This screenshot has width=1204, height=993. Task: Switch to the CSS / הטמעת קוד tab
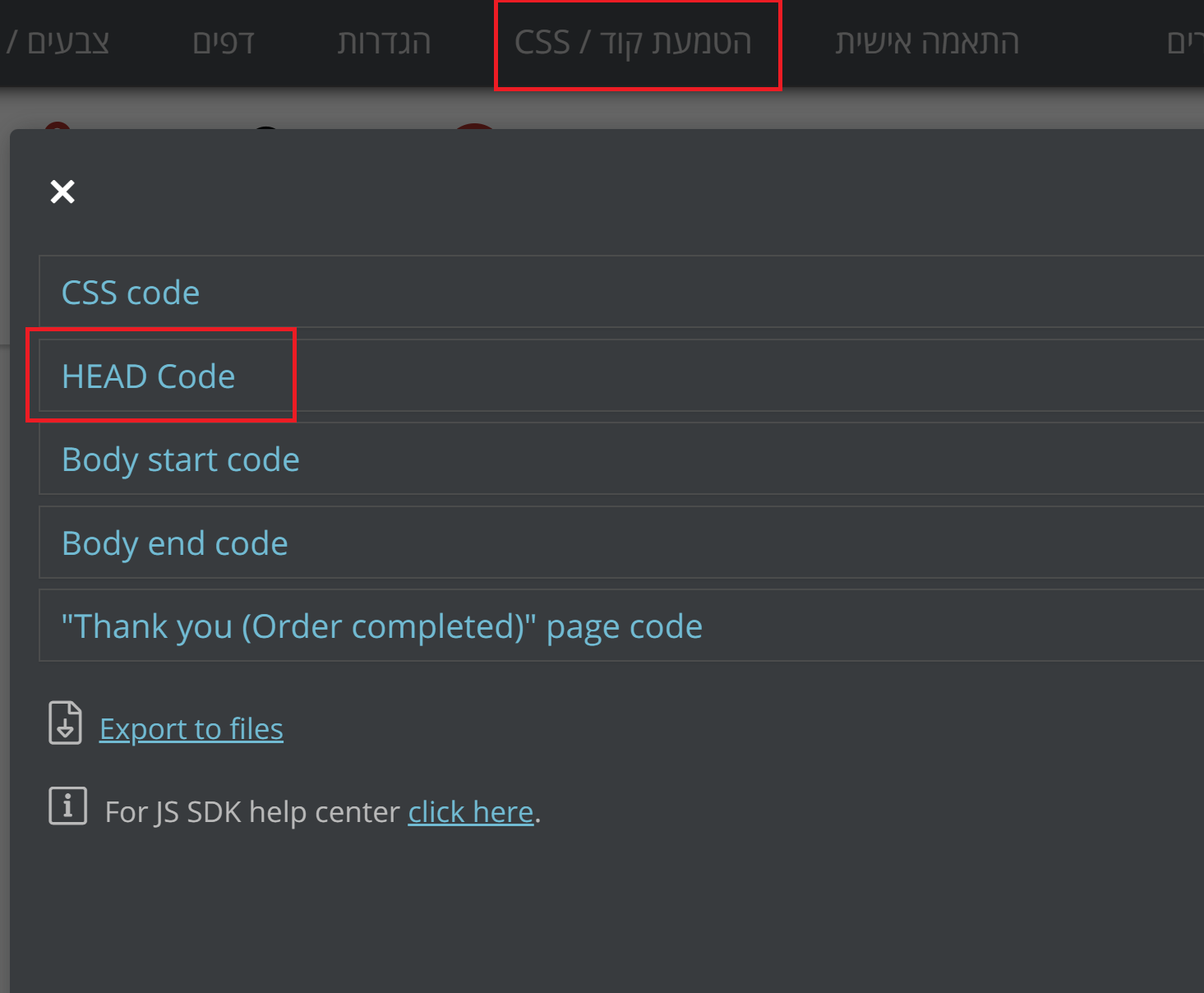pos(633,43)
